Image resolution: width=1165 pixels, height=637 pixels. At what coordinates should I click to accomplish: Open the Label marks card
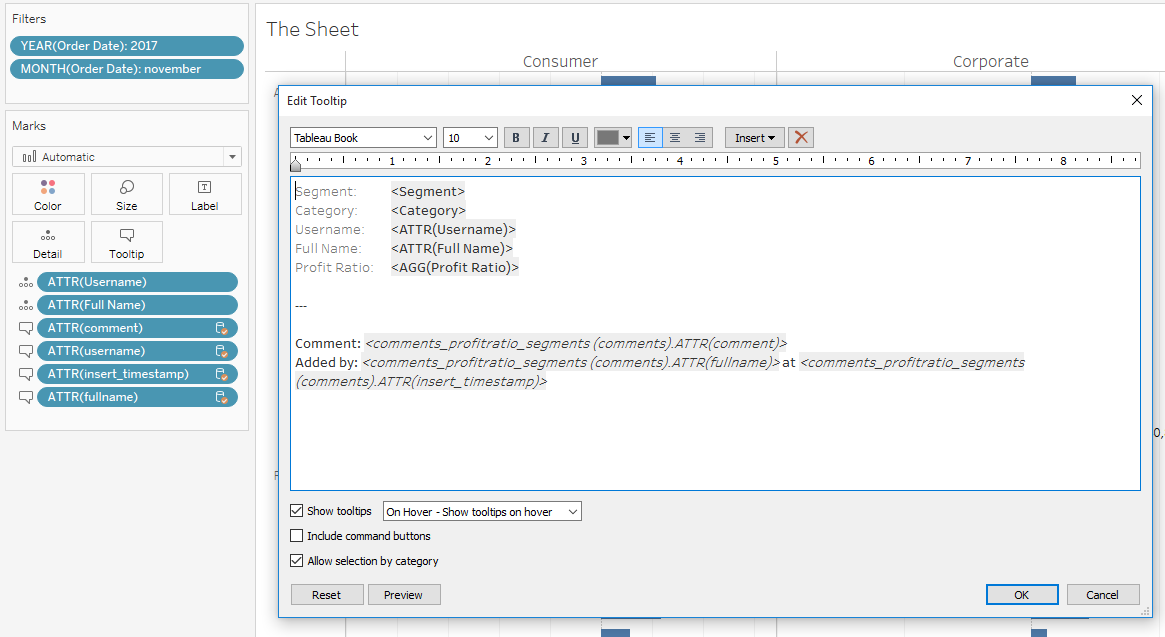pyautogui.click(x=204, y=195)
